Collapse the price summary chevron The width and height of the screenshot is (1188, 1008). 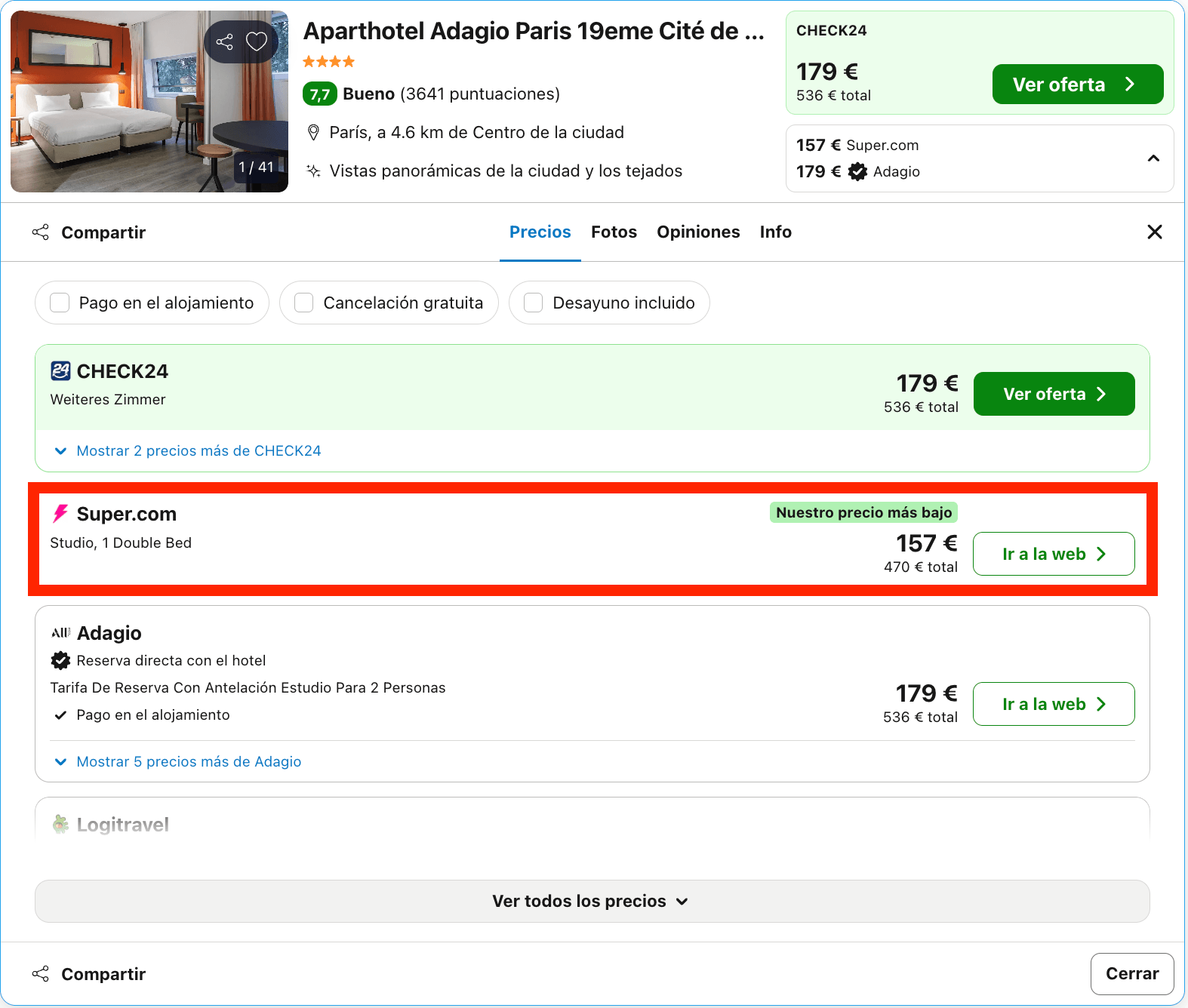1153,158
